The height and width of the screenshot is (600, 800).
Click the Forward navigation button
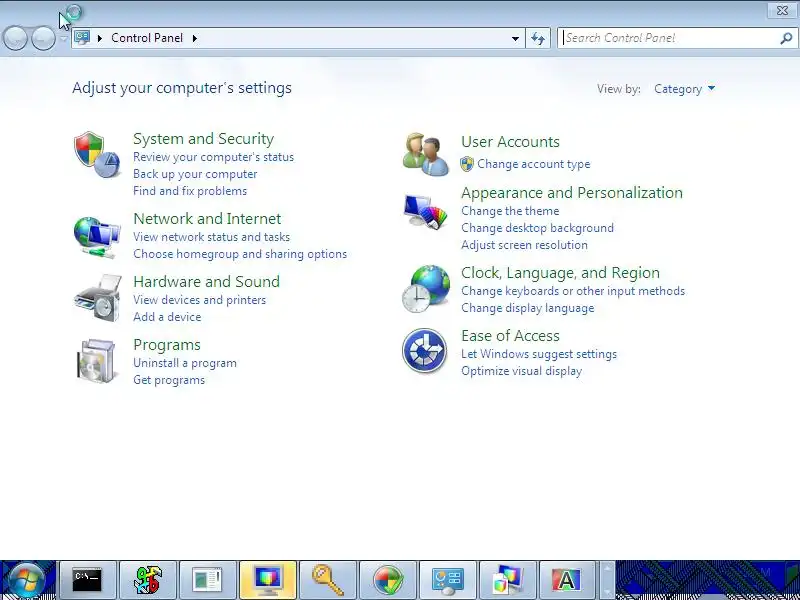(43, 38)
